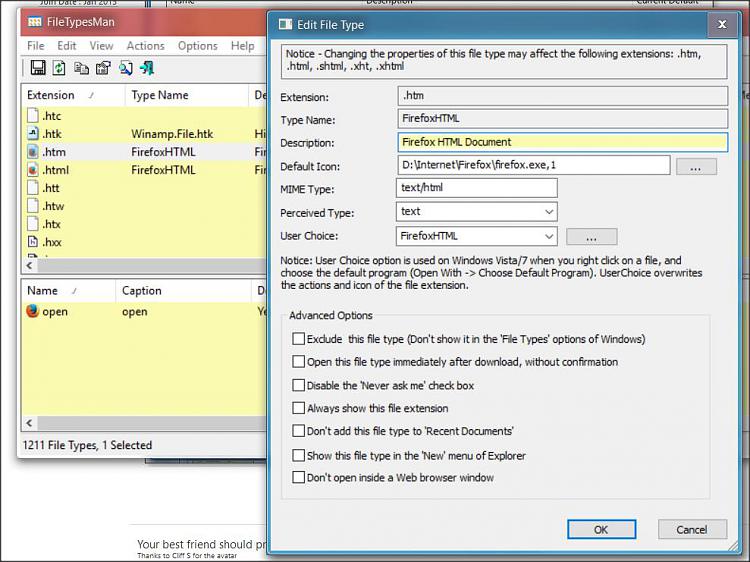Enable Always show this file extension

tap(298, 408)
